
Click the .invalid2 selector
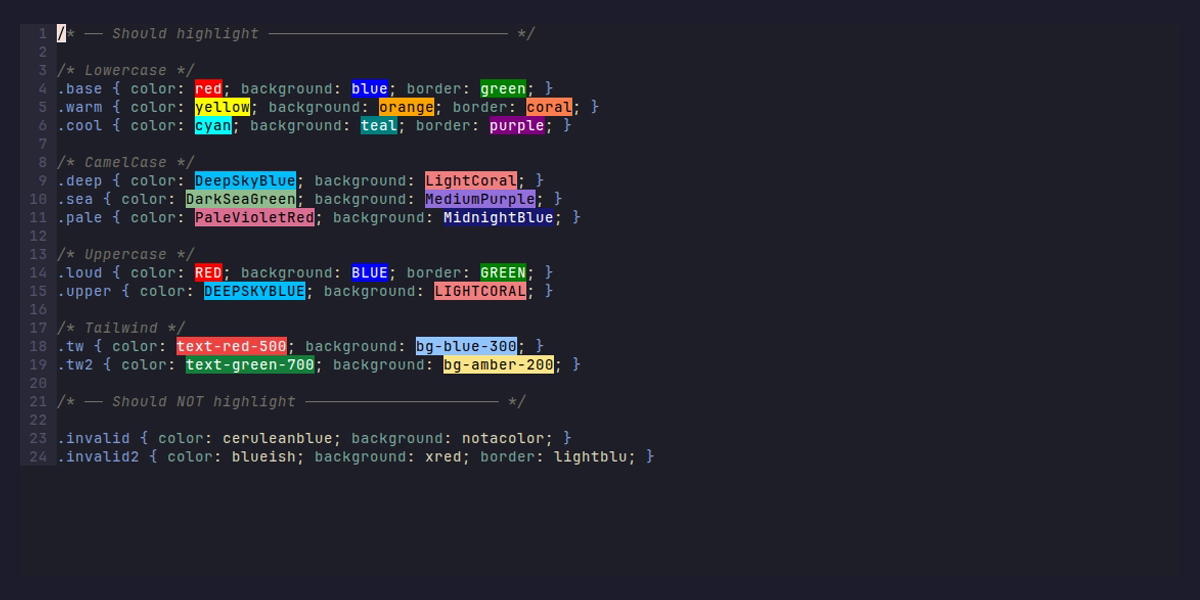pos(98,457)
